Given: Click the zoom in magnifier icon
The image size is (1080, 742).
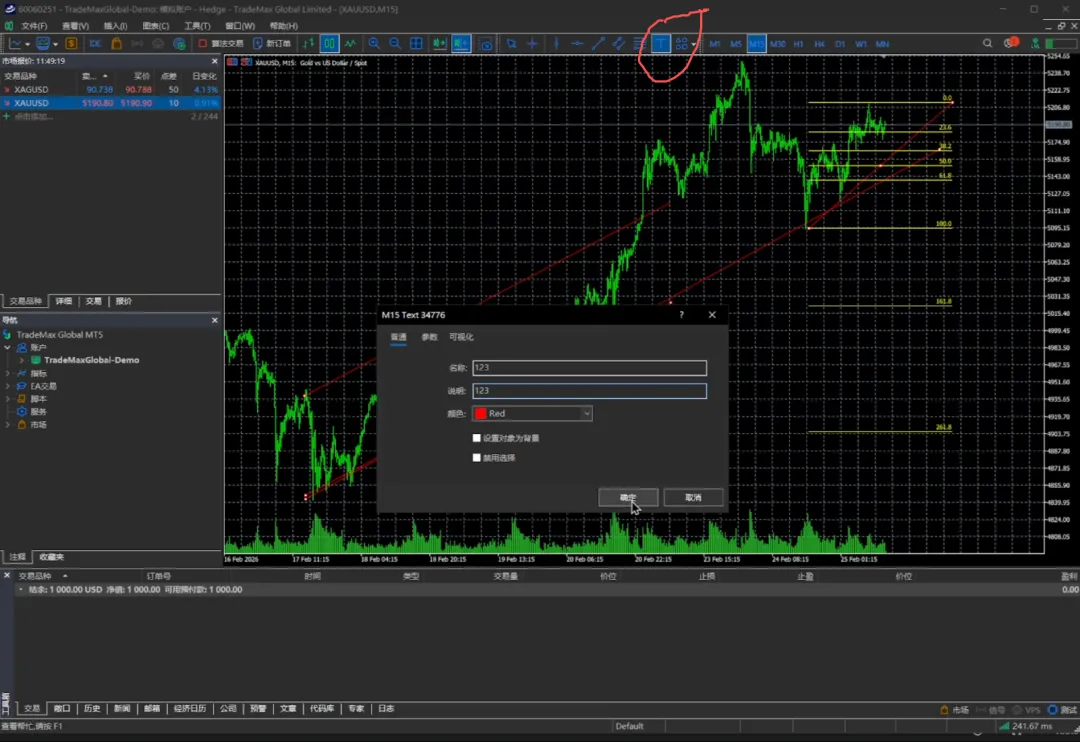Looking at the screenshot, I should click(x=374, y=44).
